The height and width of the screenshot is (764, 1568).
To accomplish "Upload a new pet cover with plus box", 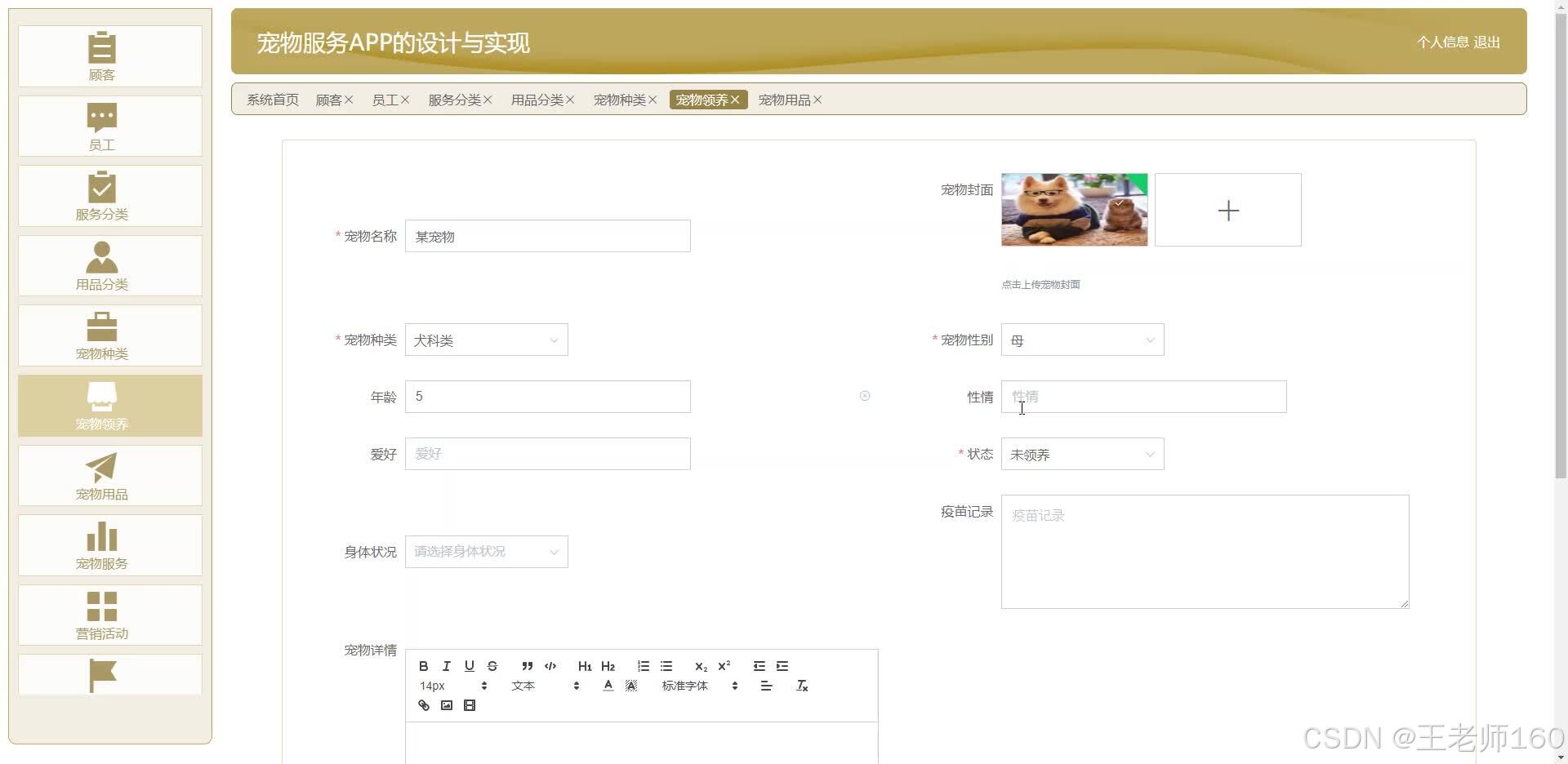I will click(x=1228, y=210).
